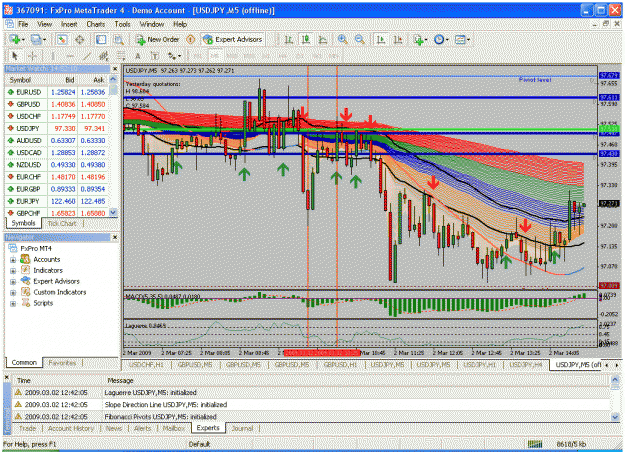Expand the Accounts tree node

click(x=13, y=260)
